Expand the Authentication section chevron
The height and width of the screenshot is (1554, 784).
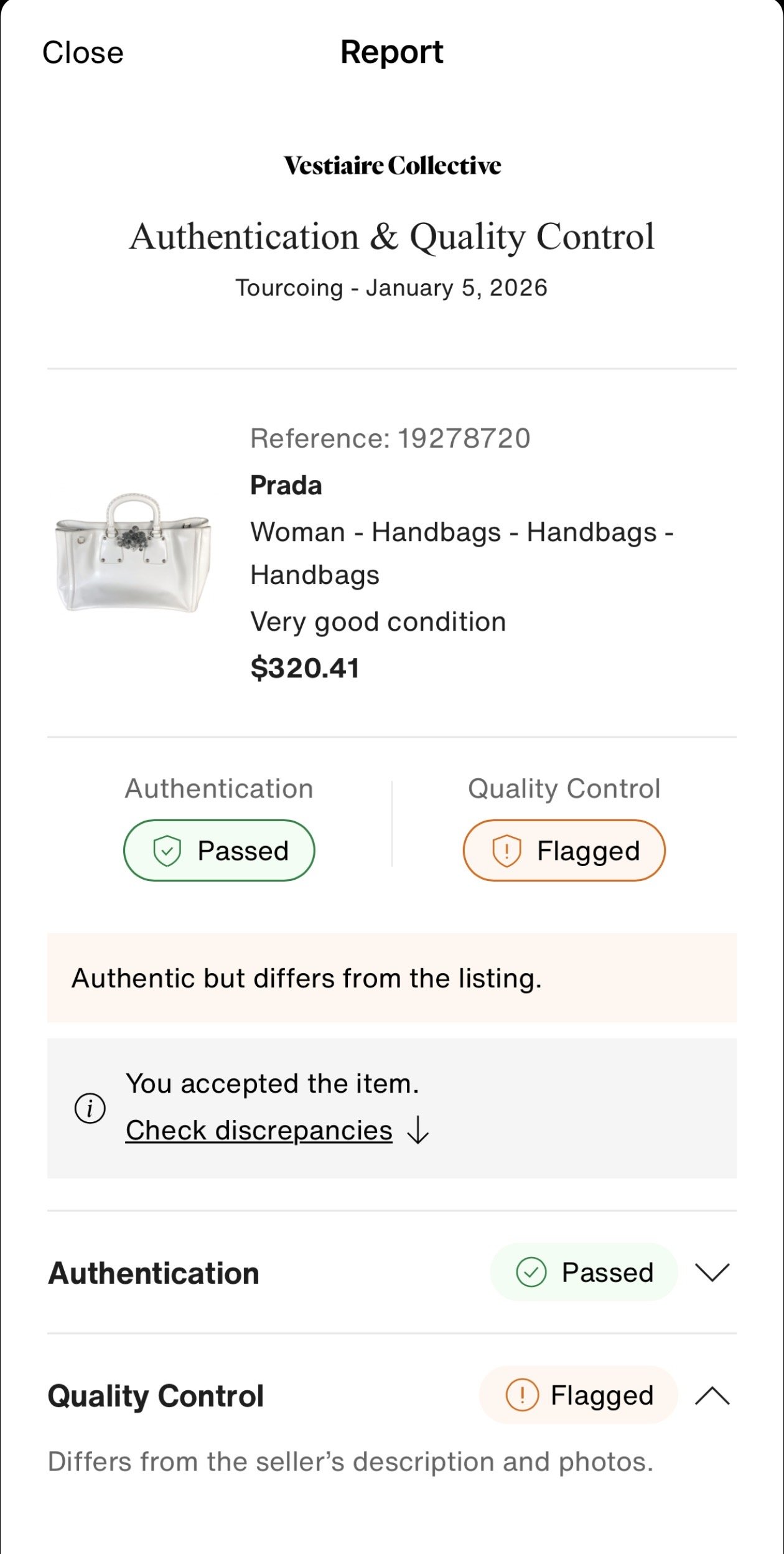712,1272
